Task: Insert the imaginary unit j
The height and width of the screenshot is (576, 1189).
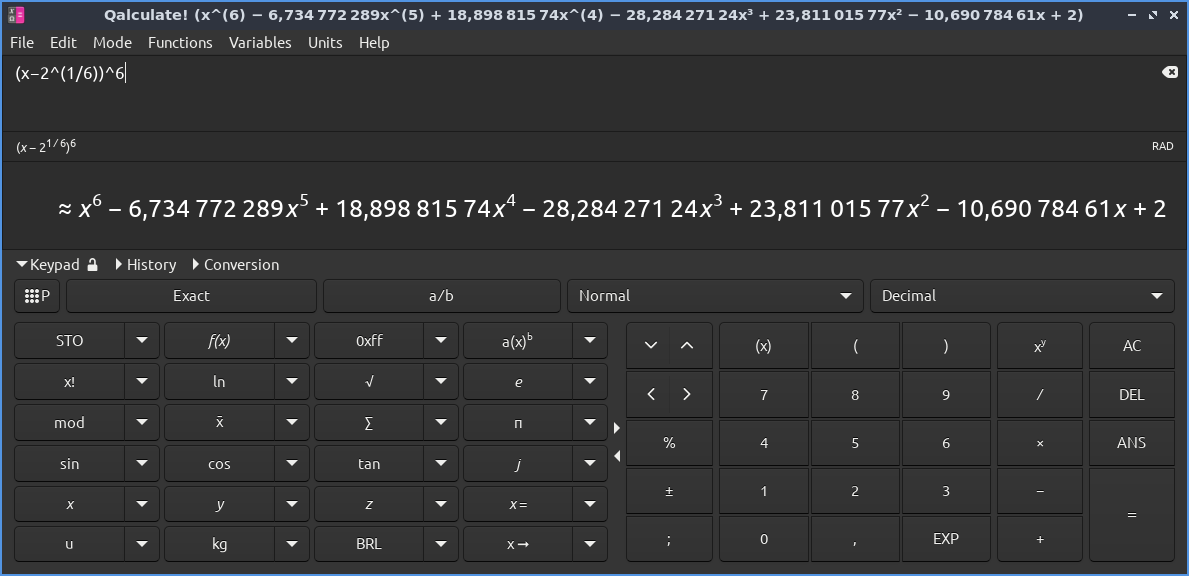Action: [x=519, y=463]
